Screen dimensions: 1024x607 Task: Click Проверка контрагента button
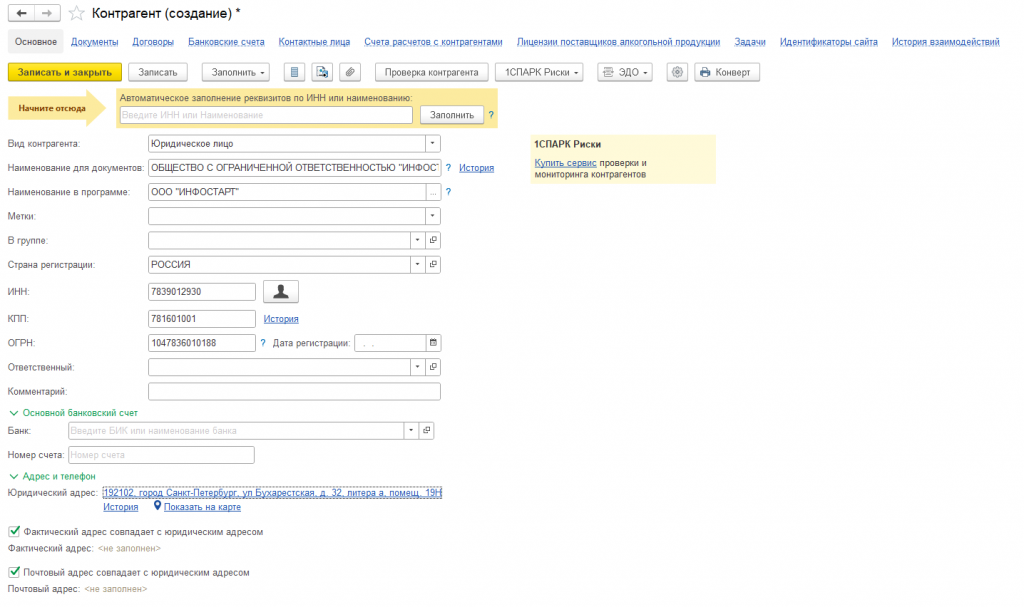(x=432, y=73)
